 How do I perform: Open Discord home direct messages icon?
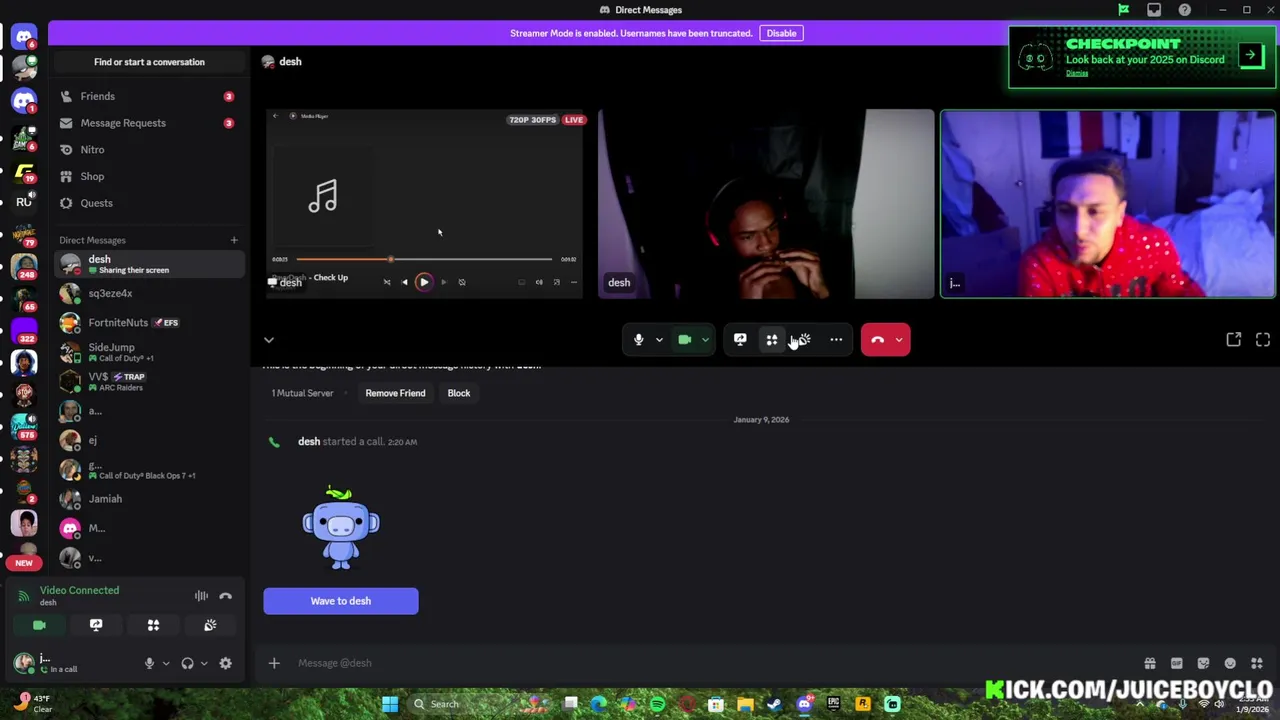pyautogui.click(x=24, y=37)
